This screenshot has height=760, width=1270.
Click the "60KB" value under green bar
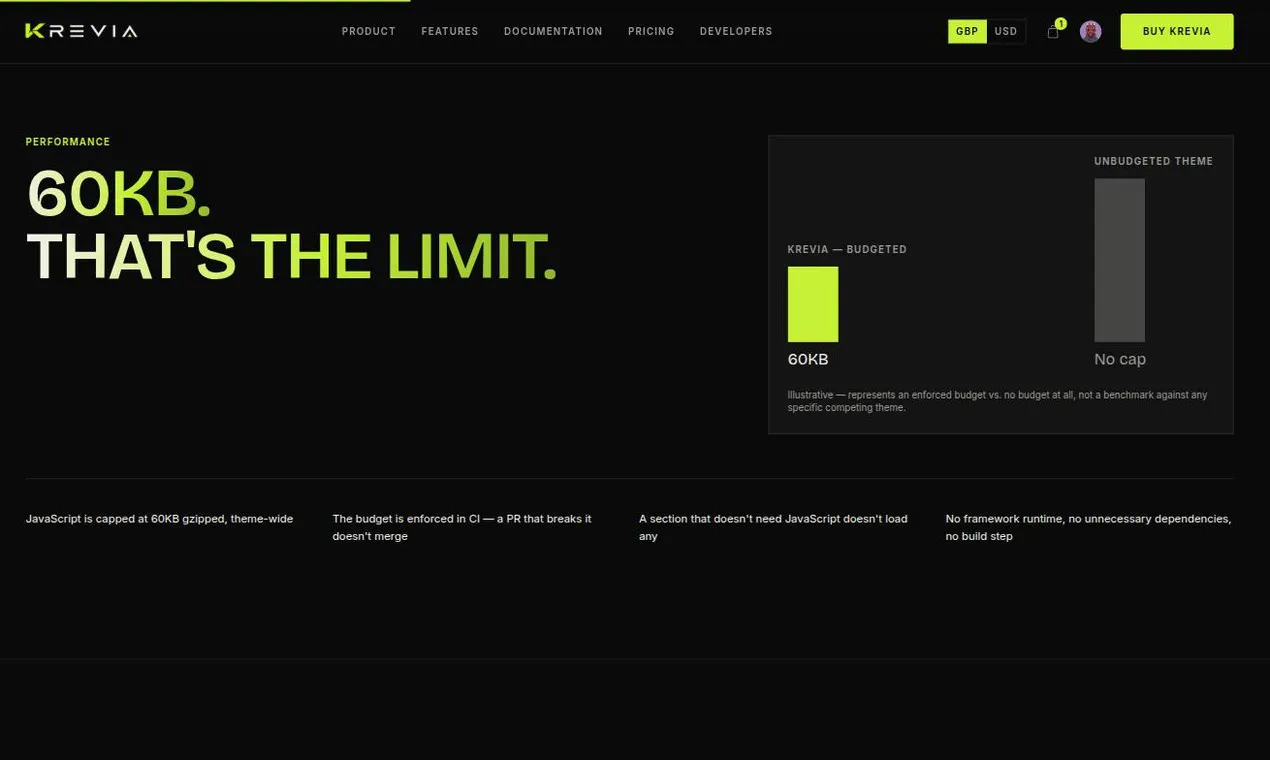pyautogui.click(x=808, y=359)
